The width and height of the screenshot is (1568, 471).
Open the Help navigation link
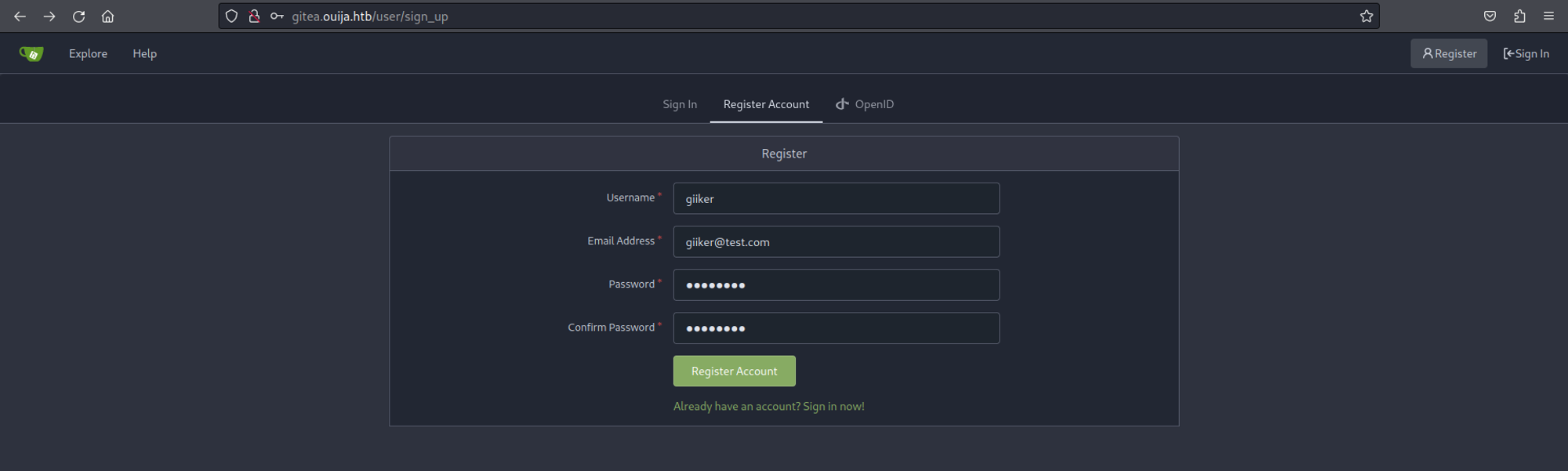point(144,54)
